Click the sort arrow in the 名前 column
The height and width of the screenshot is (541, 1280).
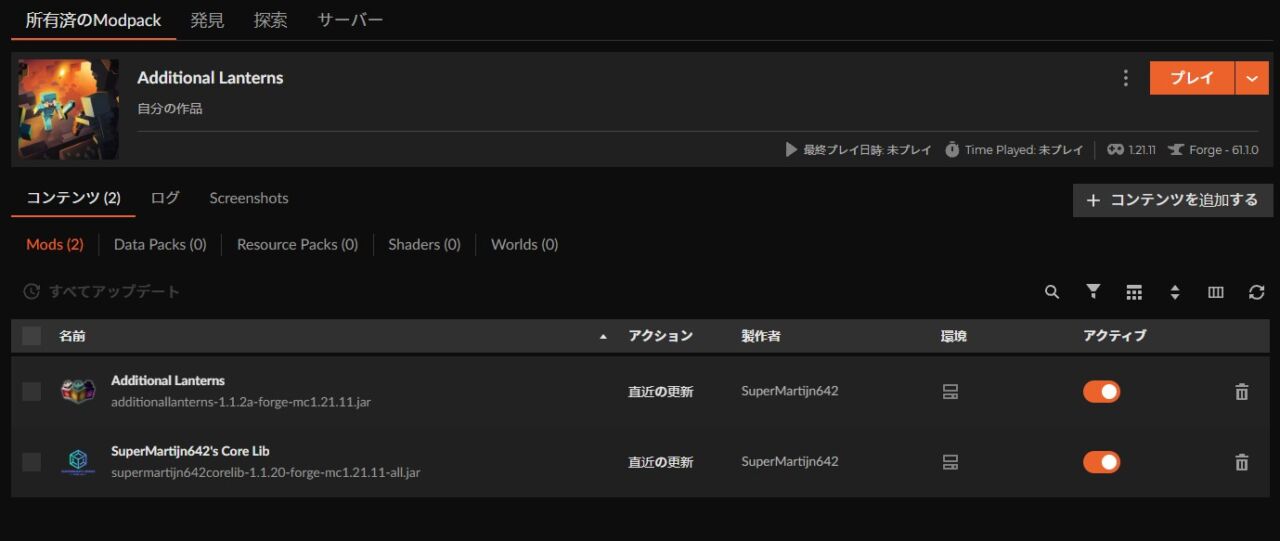click(603, 337)
